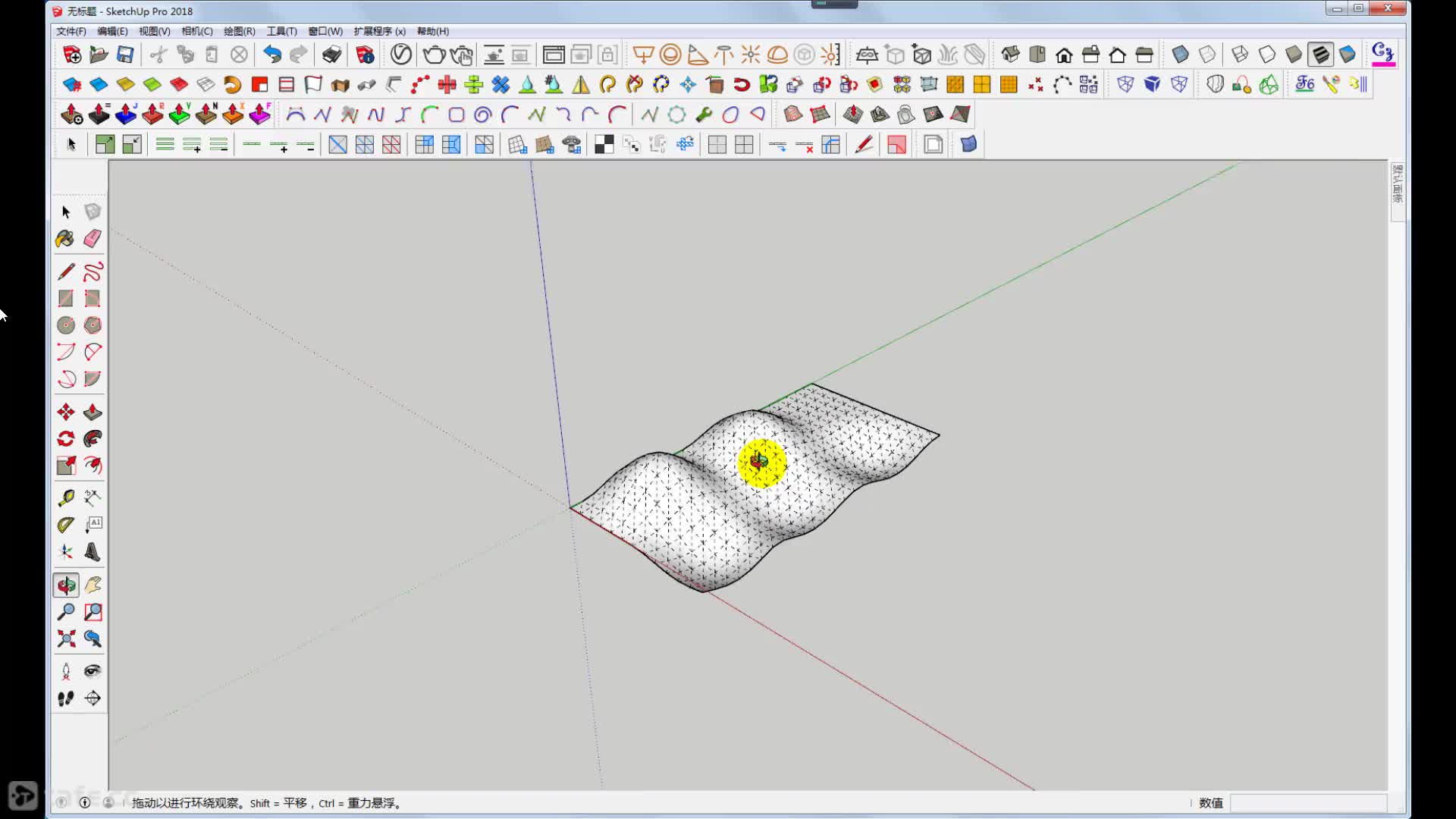Open the V-Ray asset editor icon
1456x819 pixels.
[x=401, y=55]
